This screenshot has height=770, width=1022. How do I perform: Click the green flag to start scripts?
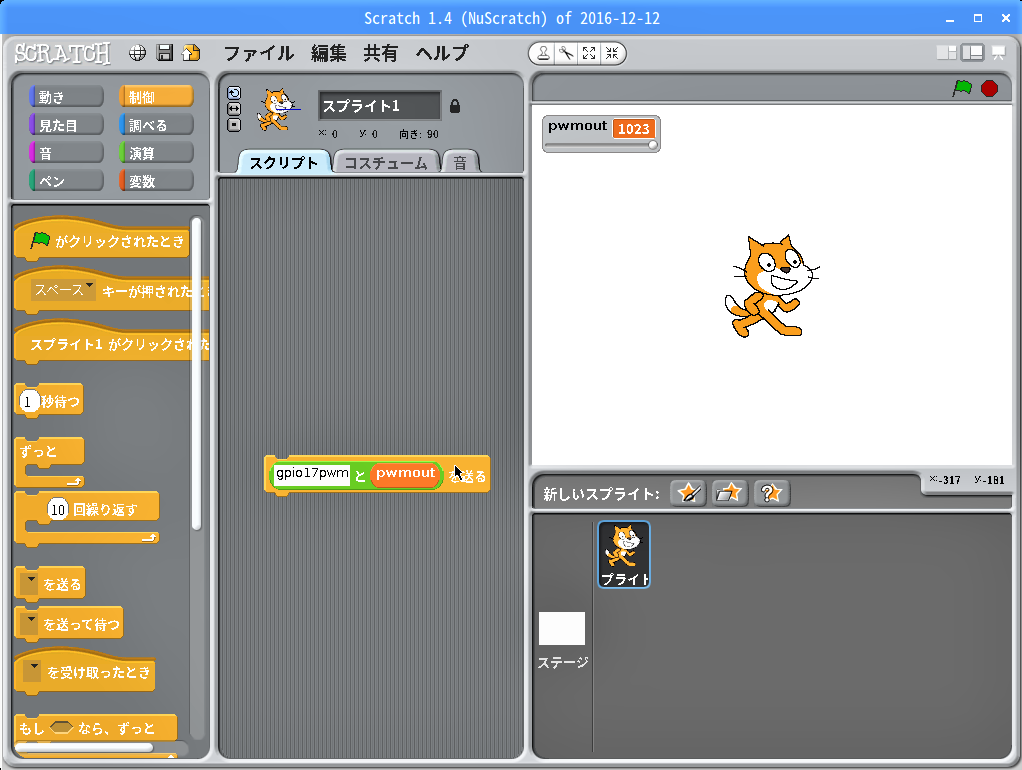(x=962, y=88)
